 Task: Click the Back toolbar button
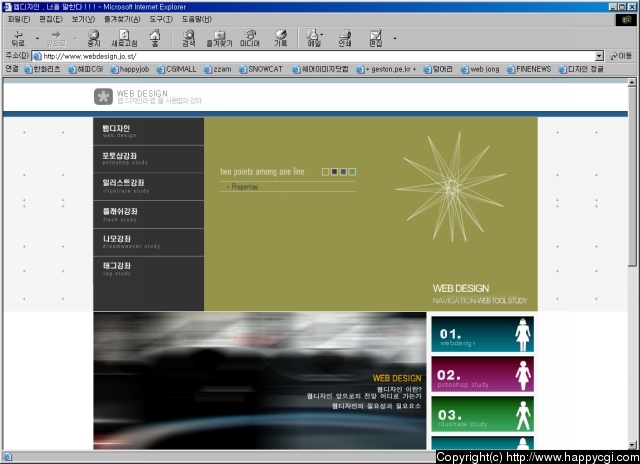tap(18, 38)
